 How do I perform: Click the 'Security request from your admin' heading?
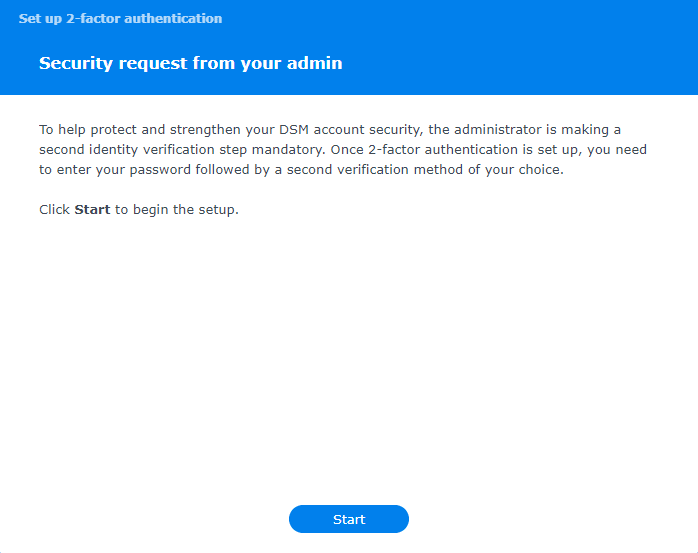[x=190, y=63]
